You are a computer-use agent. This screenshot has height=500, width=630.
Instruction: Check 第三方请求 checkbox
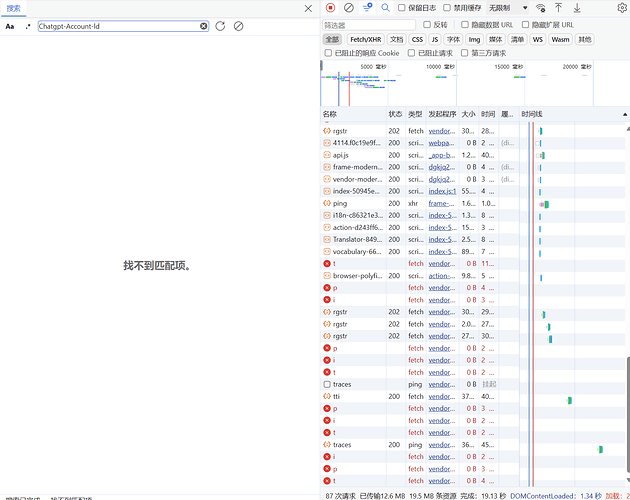[x=465, y=53]
